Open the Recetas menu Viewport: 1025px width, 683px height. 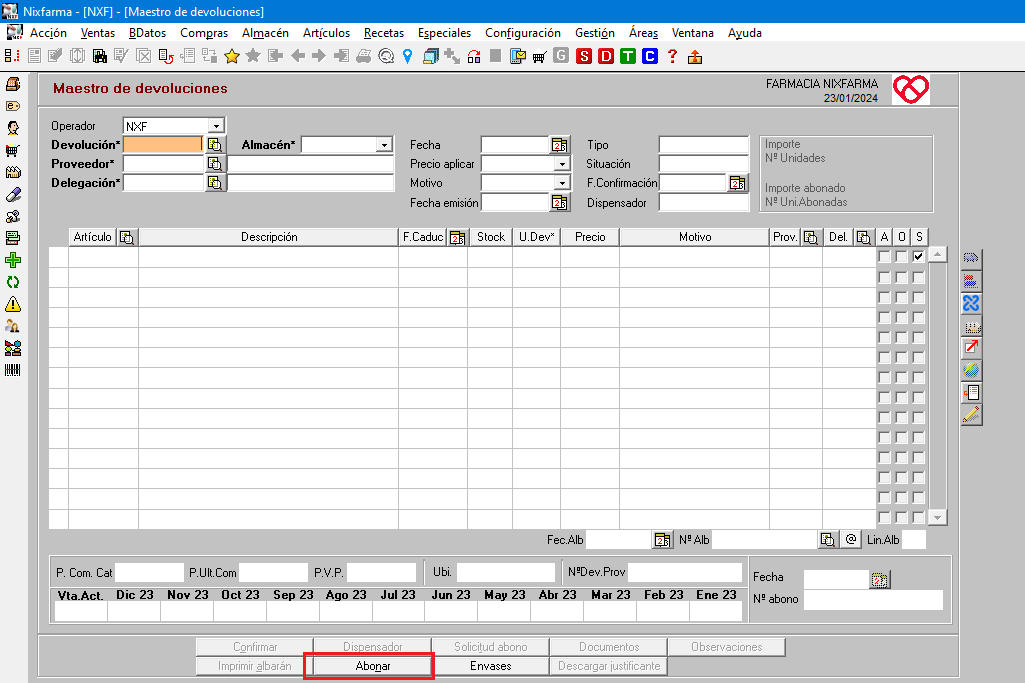point(384,33)
